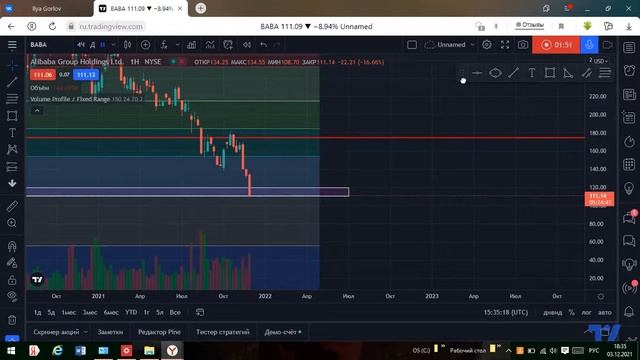This screenshot has width=640, height=360.
Task: Open the Редактор Pine tab
Action: click(159, 332)
